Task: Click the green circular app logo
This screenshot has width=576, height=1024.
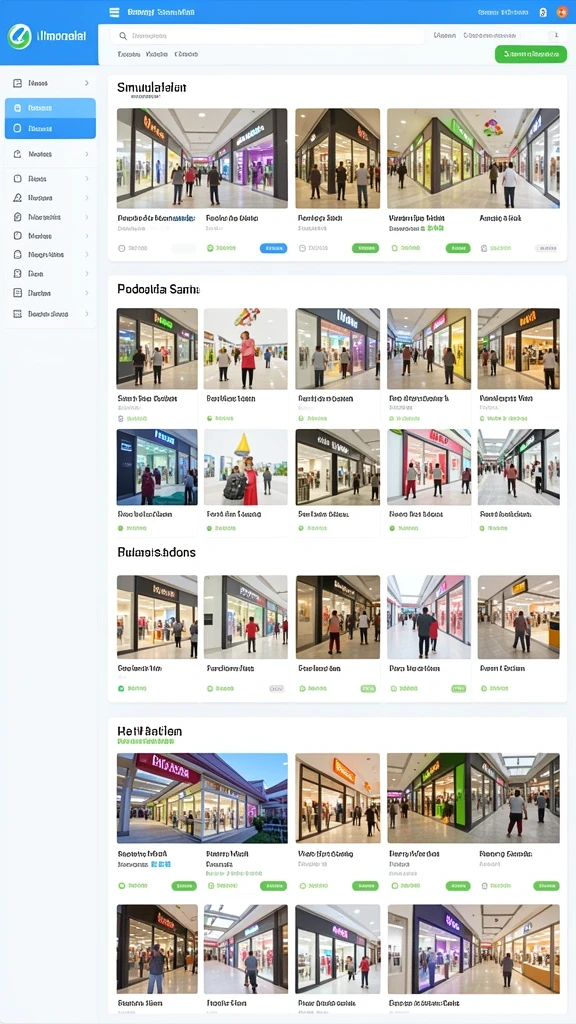Action: 19,37
